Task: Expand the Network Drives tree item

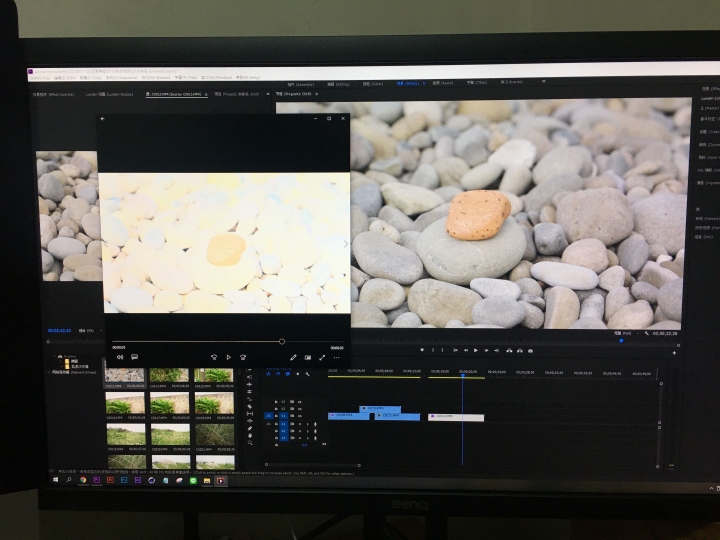Action: click(x=49, y=372)
